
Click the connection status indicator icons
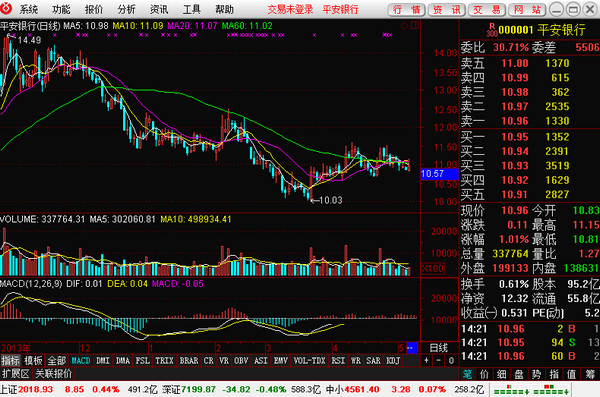point(531,390)
